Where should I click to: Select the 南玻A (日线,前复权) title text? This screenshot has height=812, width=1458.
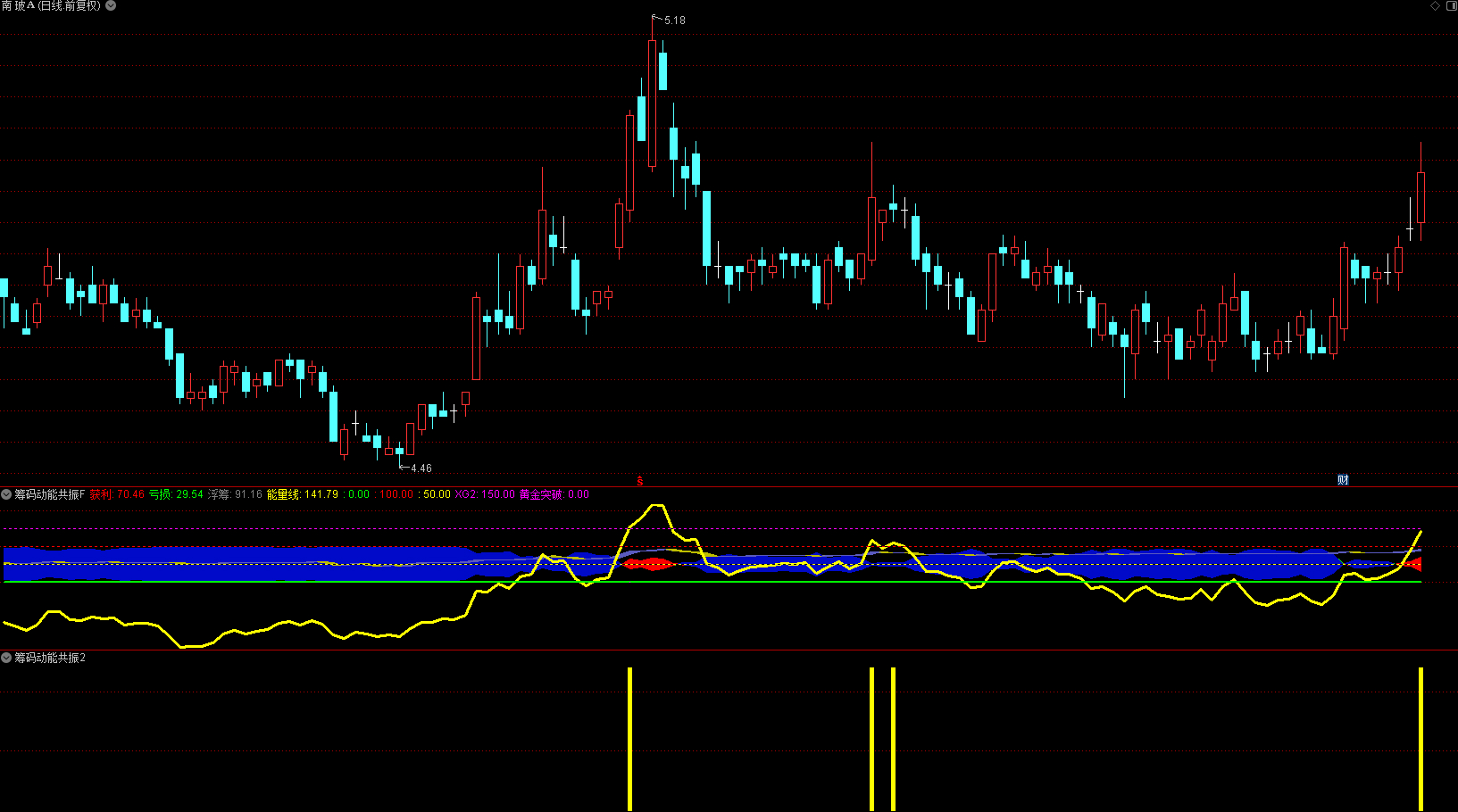(52, 6)
